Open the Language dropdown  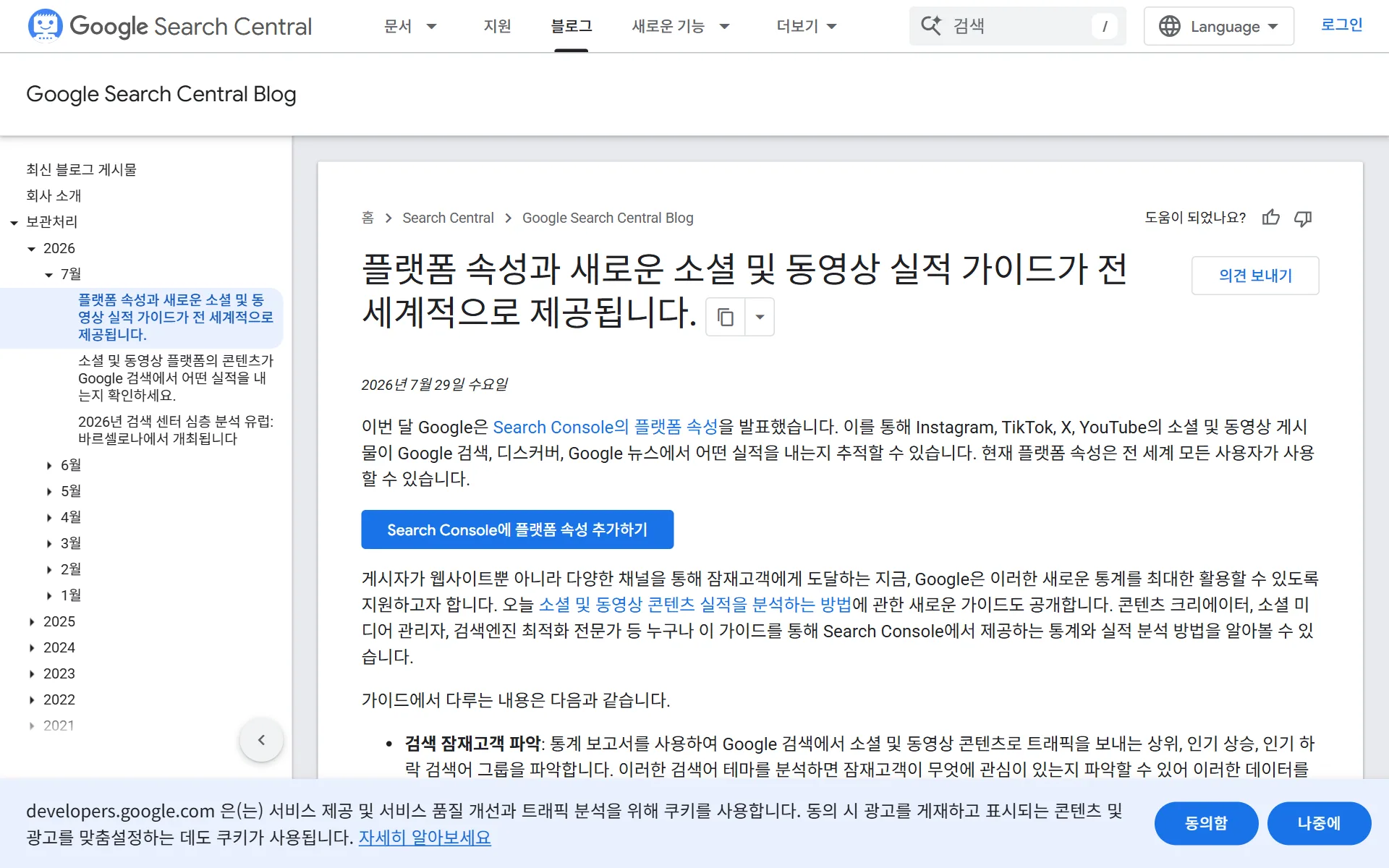click(x=1218, y=26)
